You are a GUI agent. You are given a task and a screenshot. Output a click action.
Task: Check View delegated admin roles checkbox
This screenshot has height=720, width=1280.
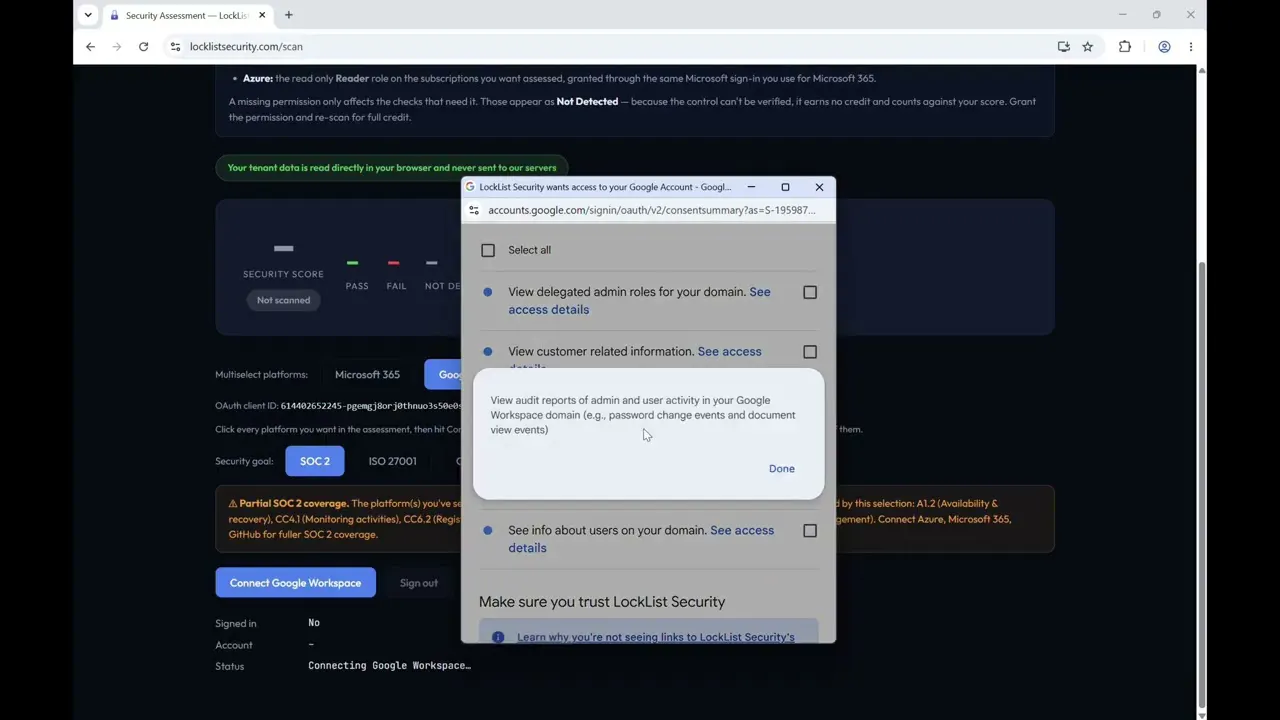point(810,292)
